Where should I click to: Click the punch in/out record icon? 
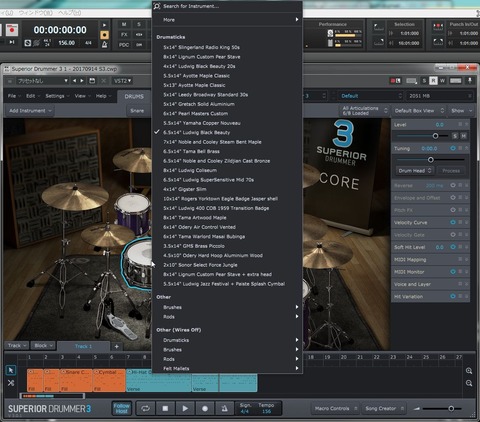(438, 26)
